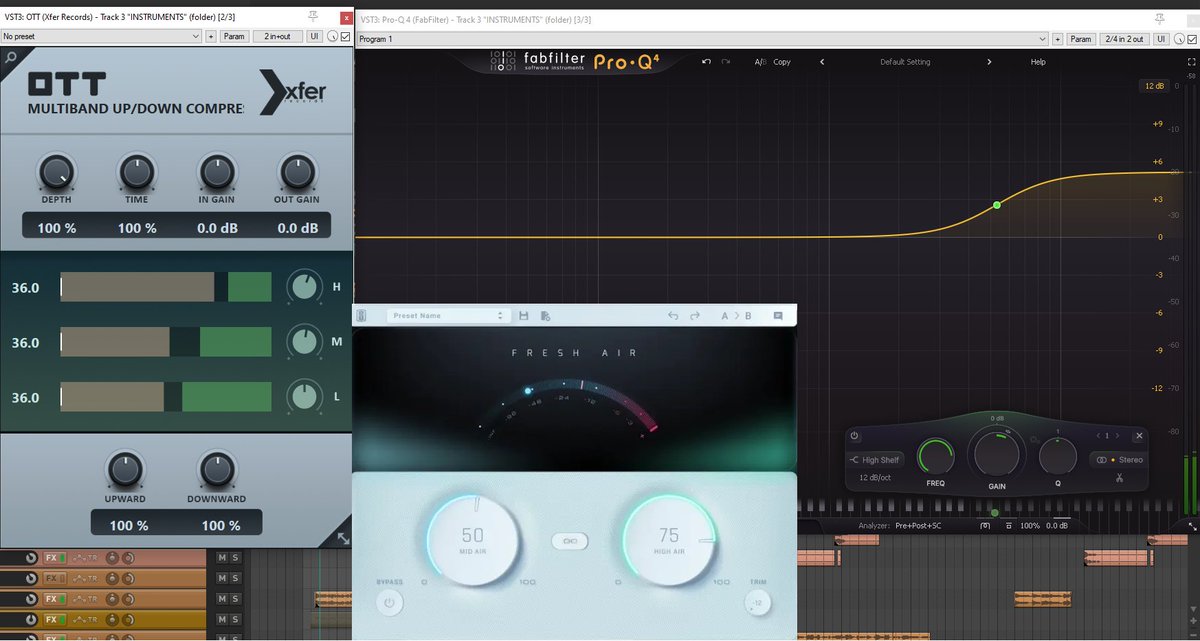Viewport: 1200px width, 641px height.
Task: Click the OTT mid band M knob
Action: 302,342
